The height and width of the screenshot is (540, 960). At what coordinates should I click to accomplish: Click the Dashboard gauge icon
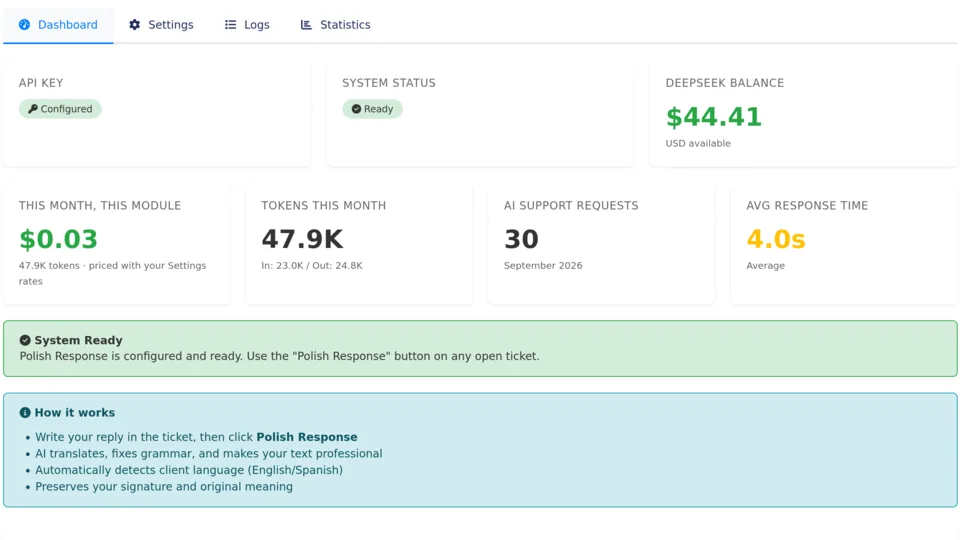point(24,24)
